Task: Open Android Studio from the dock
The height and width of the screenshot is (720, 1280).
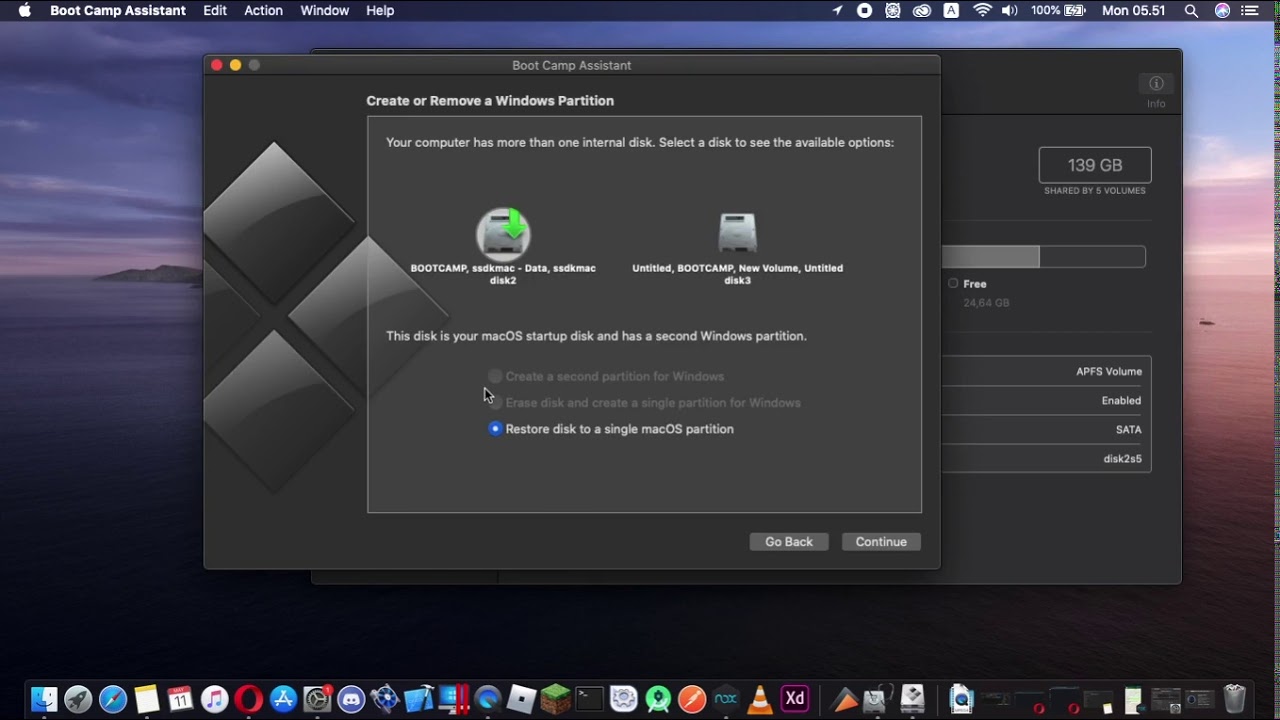Action: (x=657, y=698)
